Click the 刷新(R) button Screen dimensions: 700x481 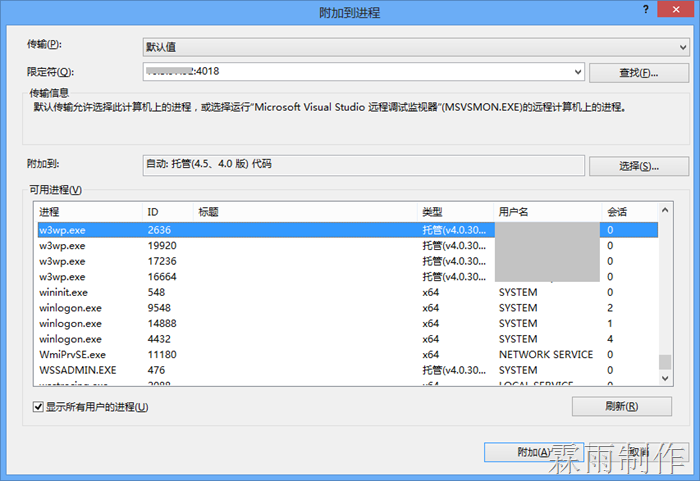[621, 406]
